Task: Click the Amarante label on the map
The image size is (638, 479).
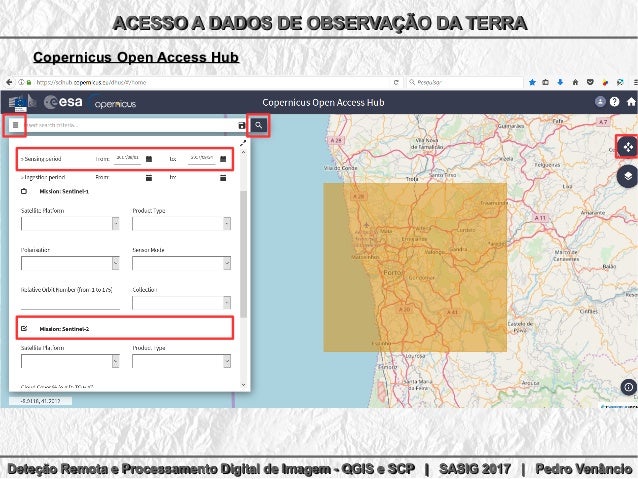Action: 592,212
